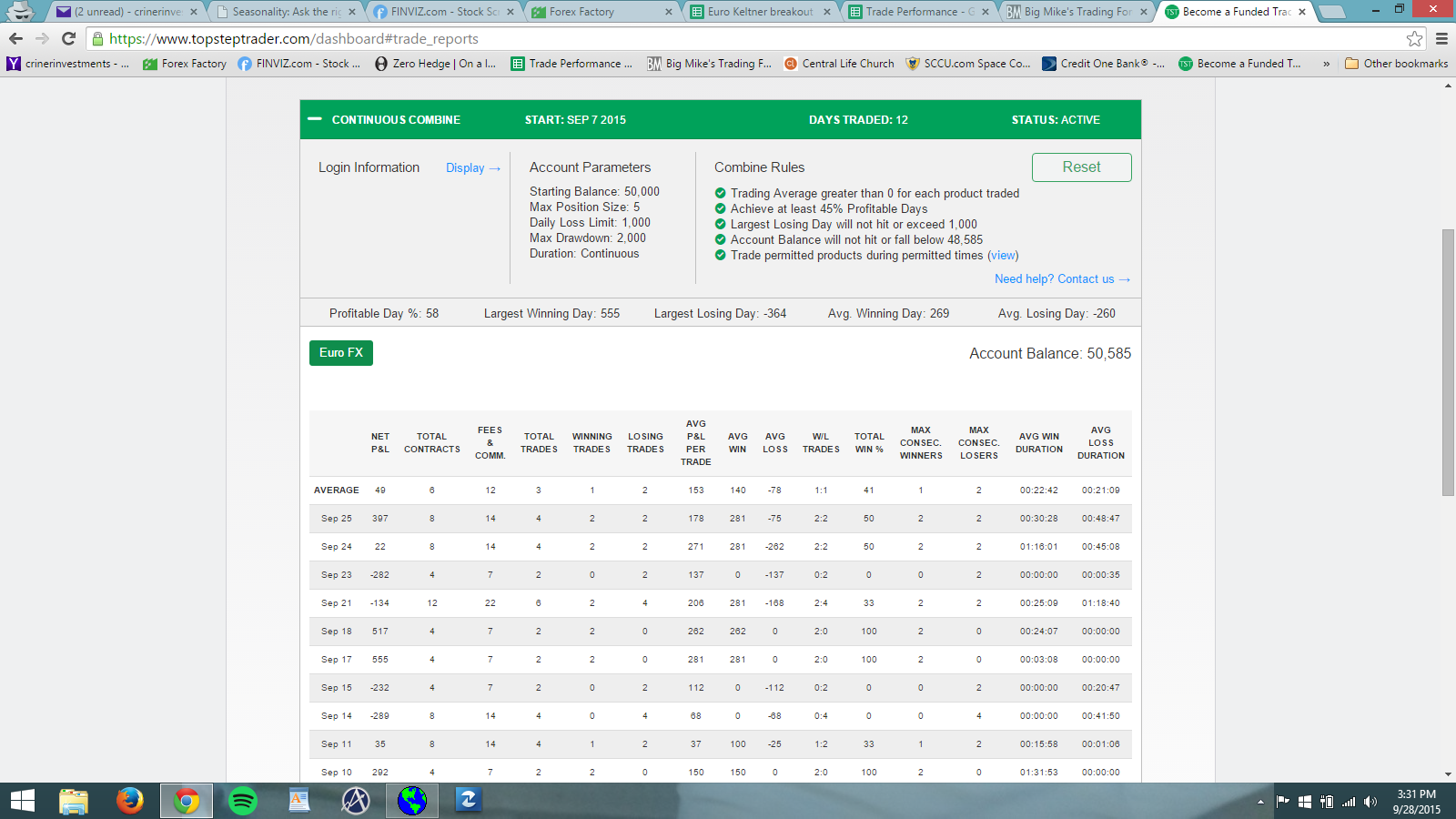Click the NET P&L column header
Viewport: 1456px width, 819px height.
pyautogui.click(x=380, y=443)
